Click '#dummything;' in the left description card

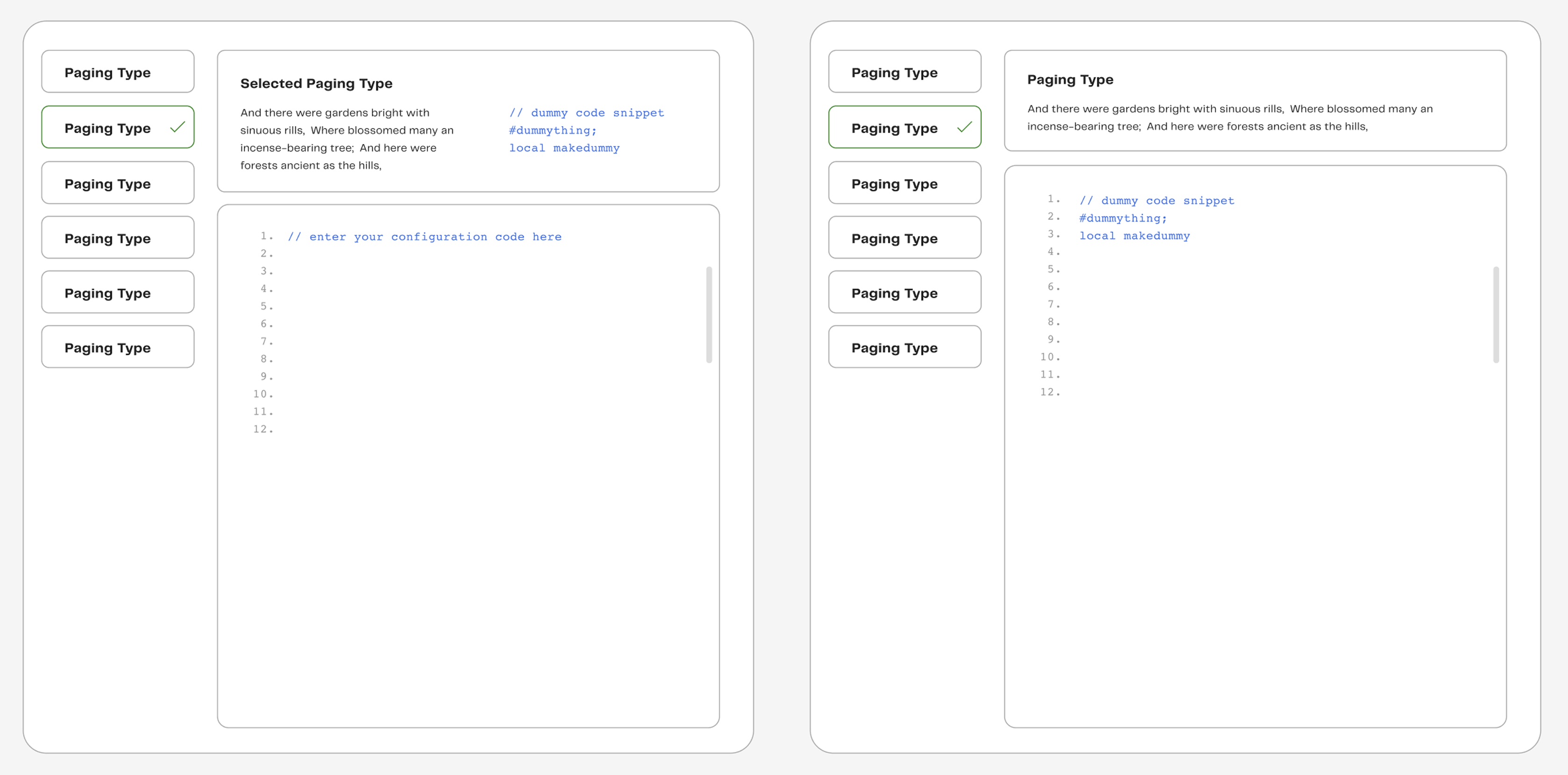click(553, 130)
